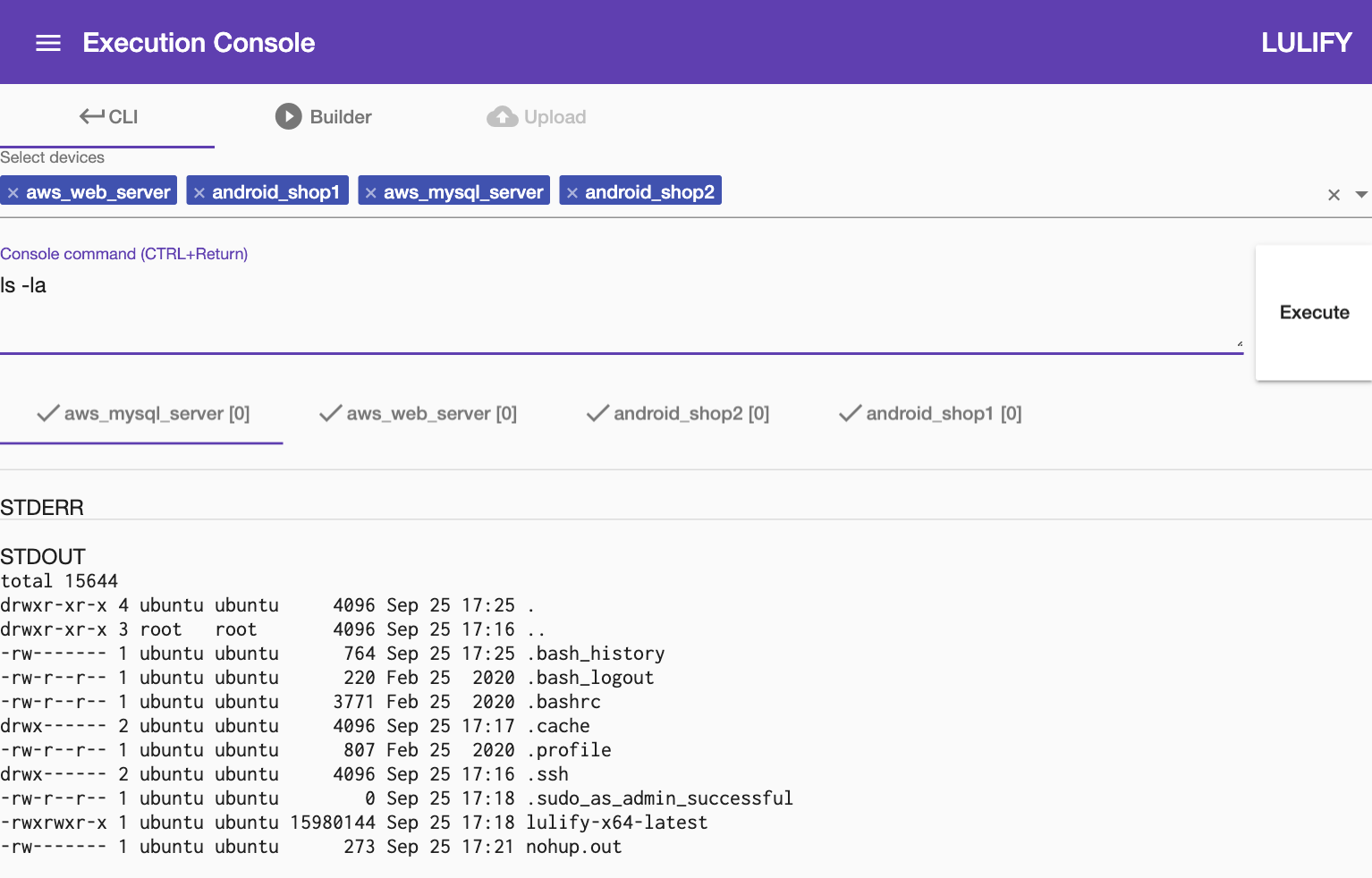Image resolution: width=1372 pixels, height=878 pixels.
Task: Click the Select devices field label
Action: click(52, 157)
